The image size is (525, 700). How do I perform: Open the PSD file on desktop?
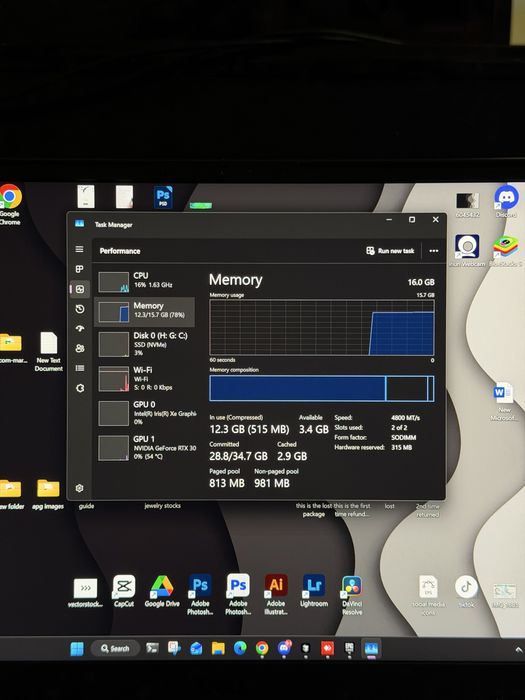click(x=163, y=197)
